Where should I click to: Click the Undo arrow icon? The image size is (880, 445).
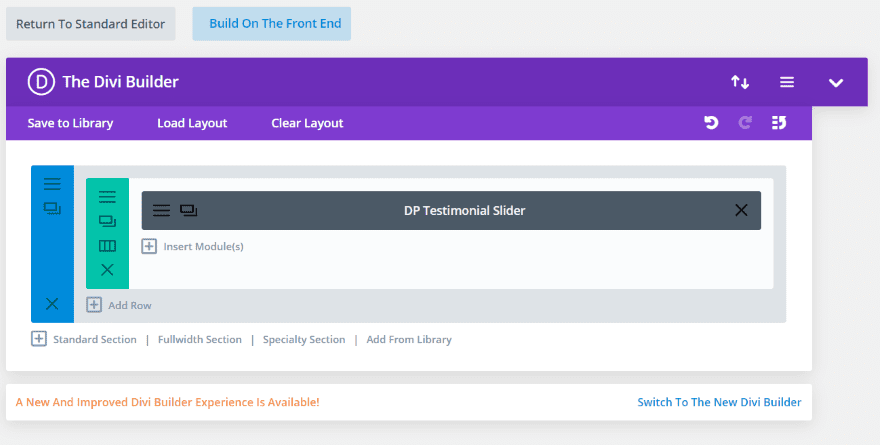(x=711, y=123)
